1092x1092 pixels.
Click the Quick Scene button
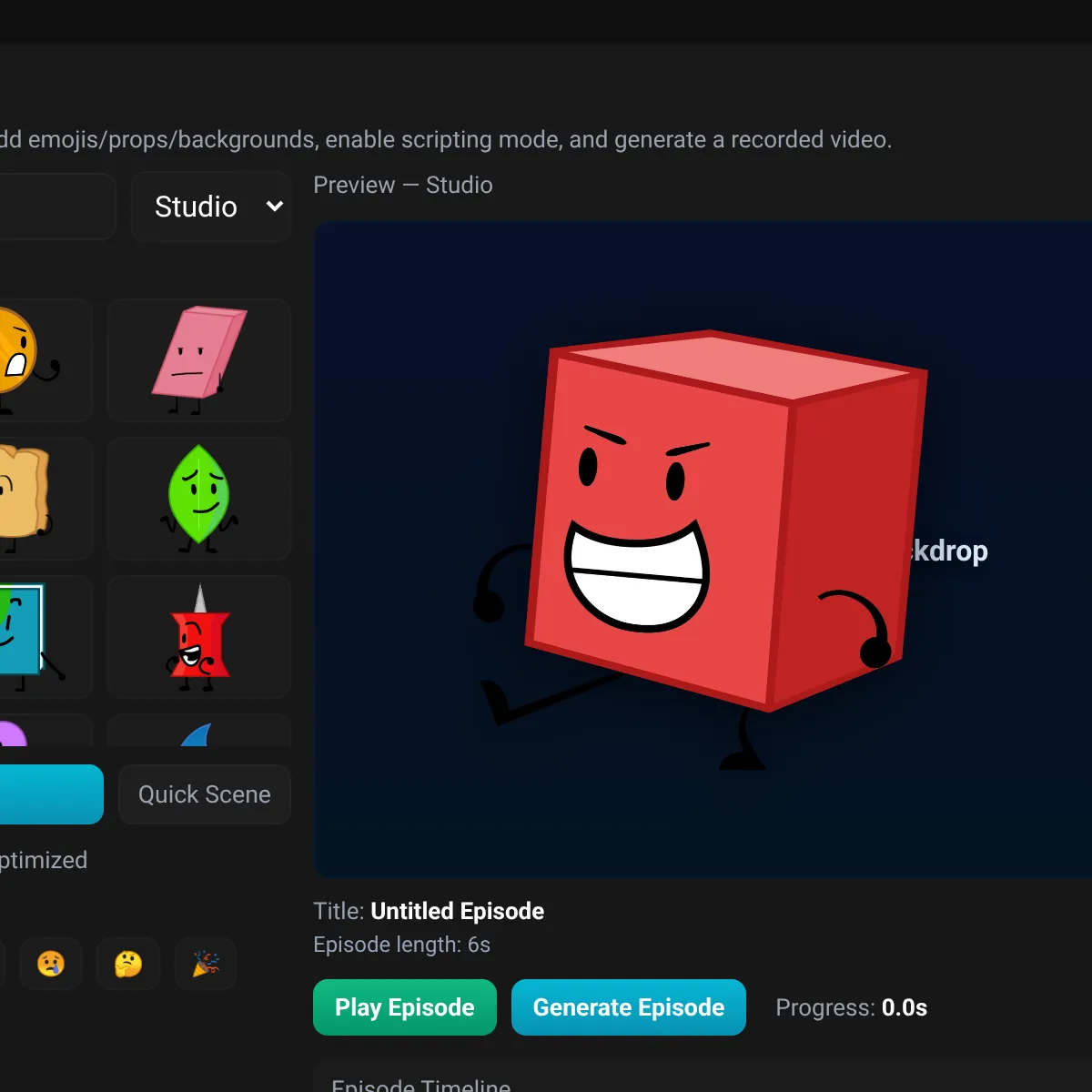205,794
